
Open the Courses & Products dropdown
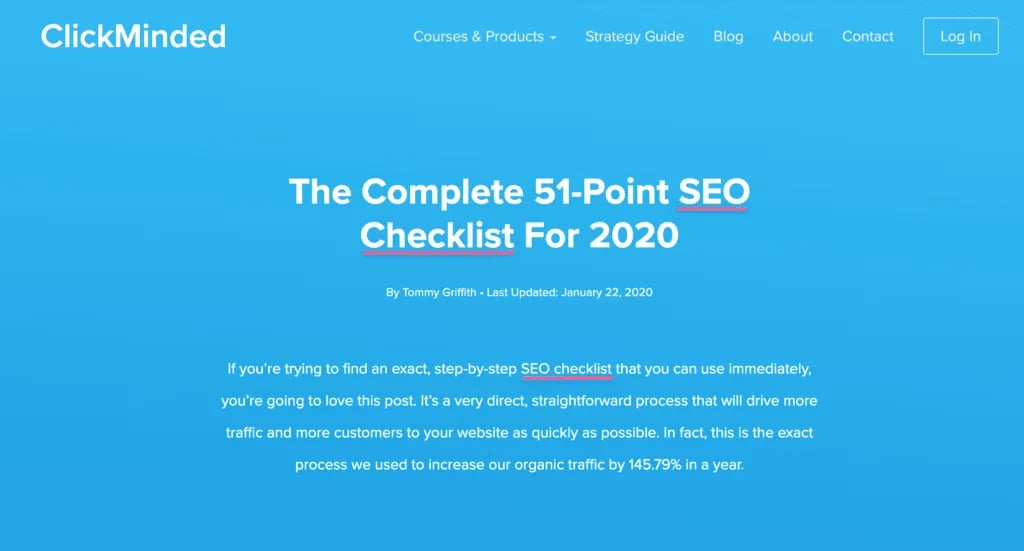[478, 37]
